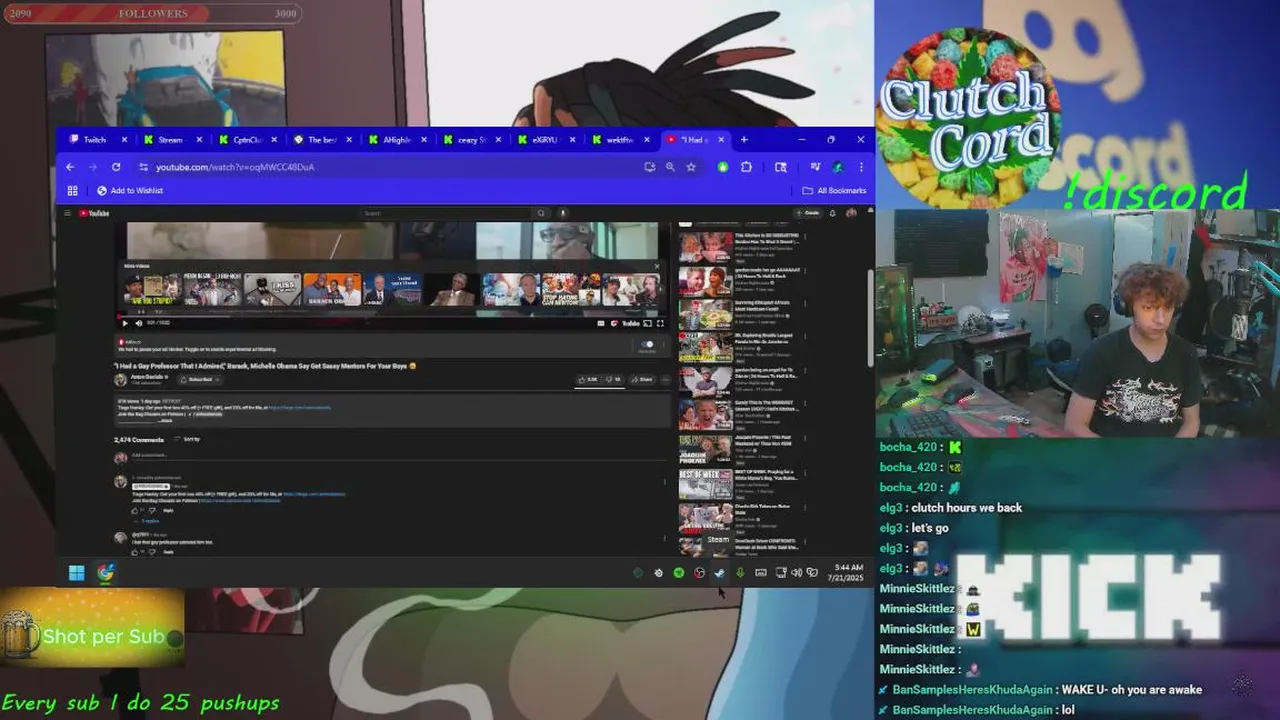Click the Add a comment field
The width and height of the screenshot is (1280, 720).
point(400,456)
